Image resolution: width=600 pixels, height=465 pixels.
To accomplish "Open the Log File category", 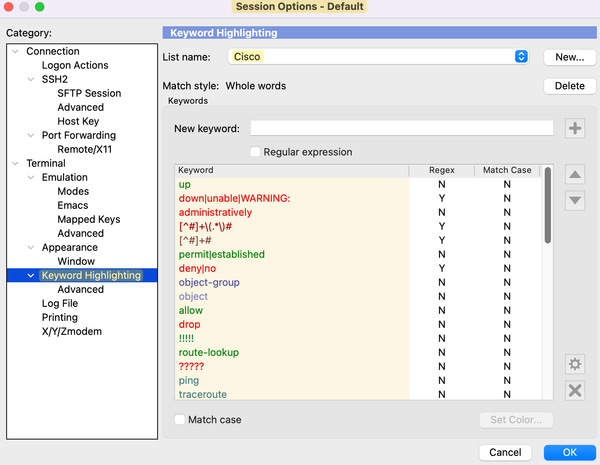I will (59, 304).
